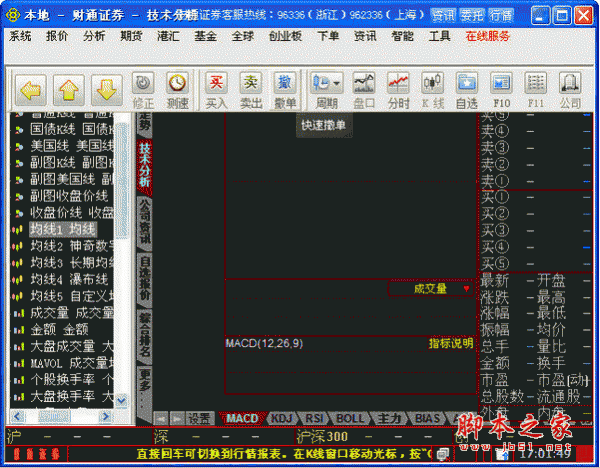Select the 主力 indicator tab

[x=388, y=418]
